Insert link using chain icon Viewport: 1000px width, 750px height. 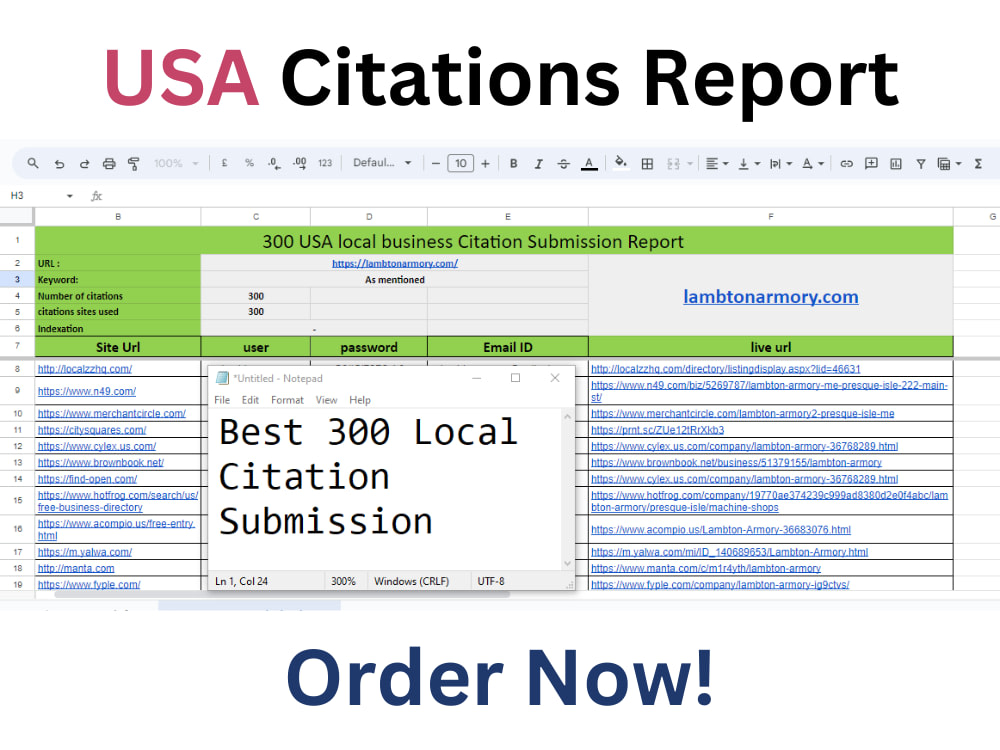(x=846, y=163)
